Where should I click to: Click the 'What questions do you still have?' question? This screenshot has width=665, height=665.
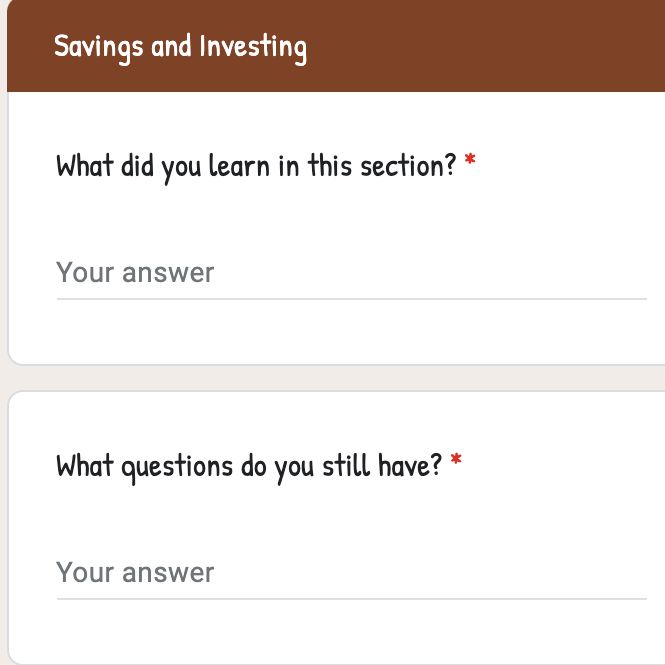click(248, 465)
